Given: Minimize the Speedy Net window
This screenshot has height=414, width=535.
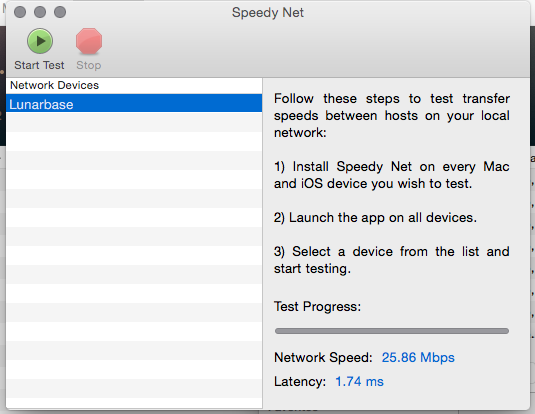Looking at the screenshot, I should (40, 12).
